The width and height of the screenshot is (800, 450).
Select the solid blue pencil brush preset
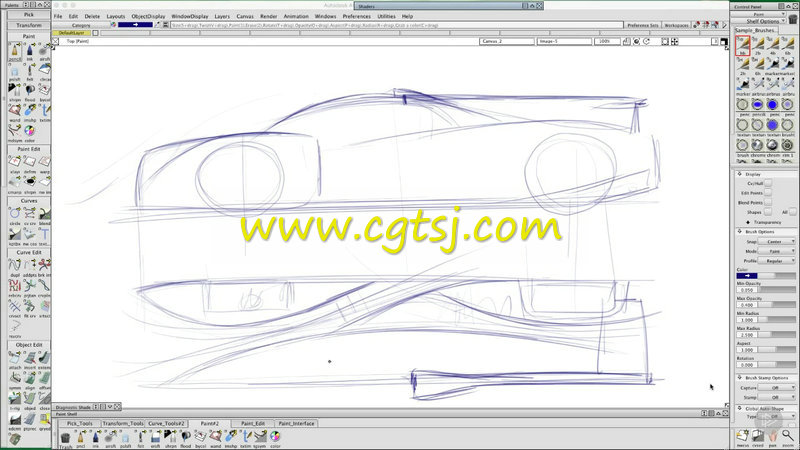pyautogui.click(x=772, y=105)
